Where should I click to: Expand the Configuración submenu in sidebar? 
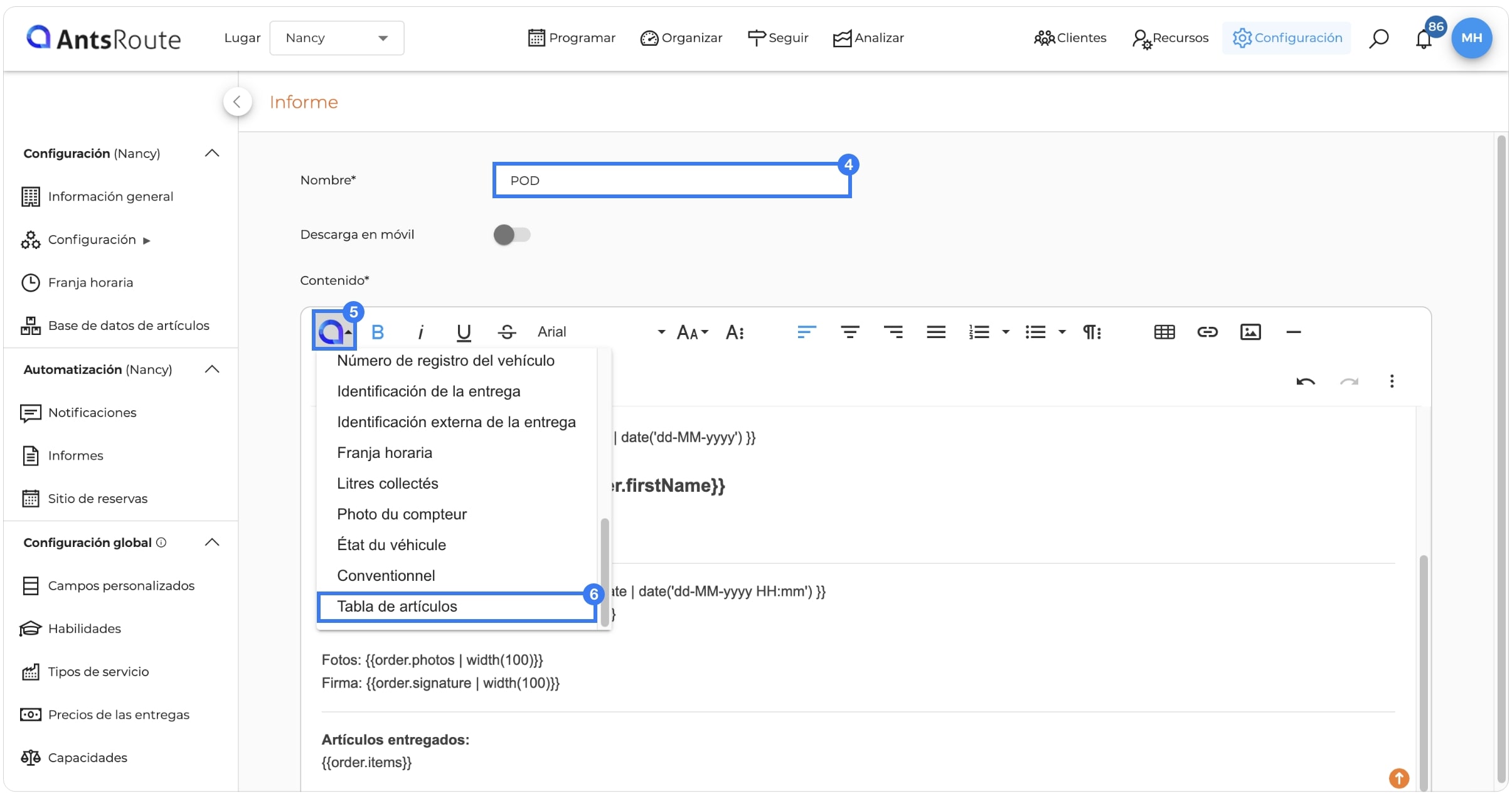[86, 240]
